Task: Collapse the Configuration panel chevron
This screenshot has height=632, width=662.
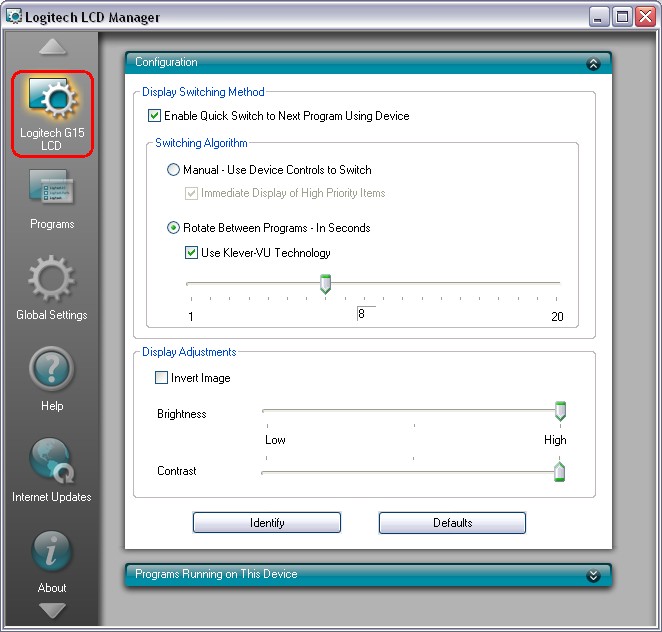Action: click(593, 64)
